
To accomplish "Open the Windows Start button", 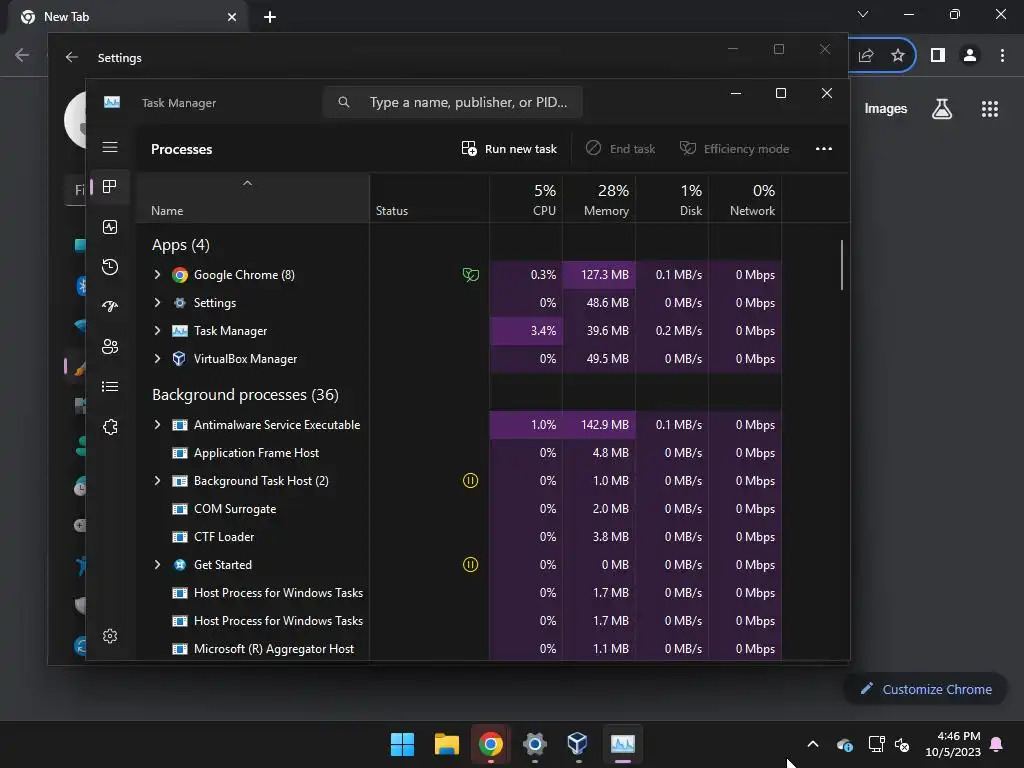I will pyautogui.click(x=402, y=744).
